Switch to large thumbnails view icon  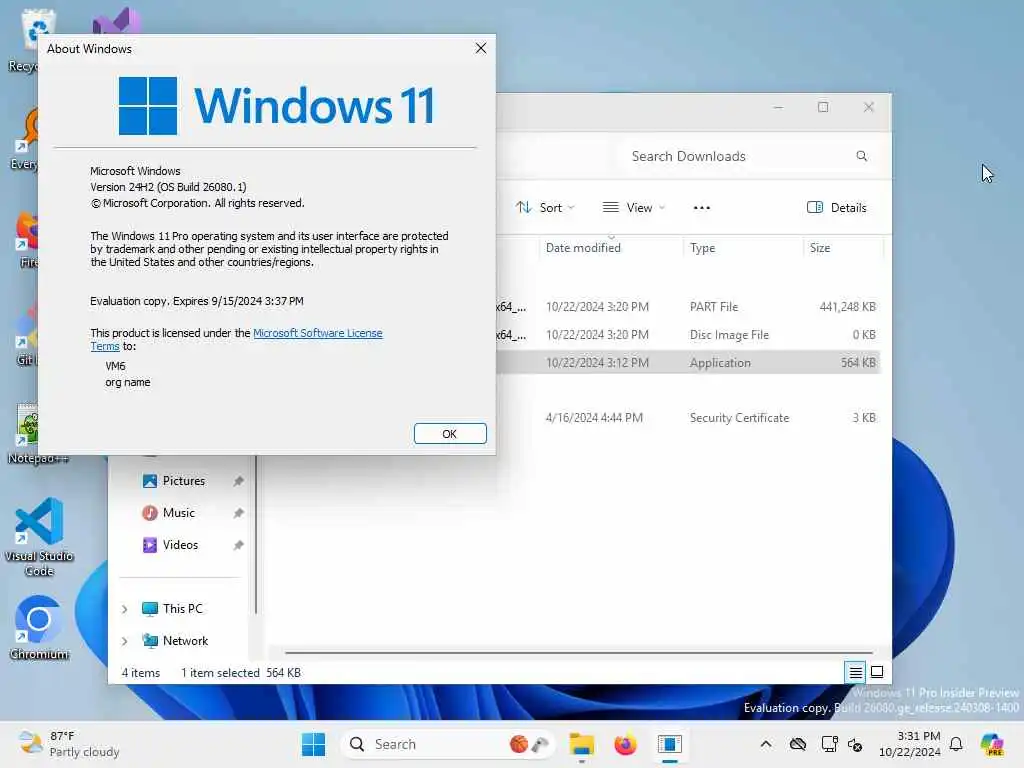(877, 672)
